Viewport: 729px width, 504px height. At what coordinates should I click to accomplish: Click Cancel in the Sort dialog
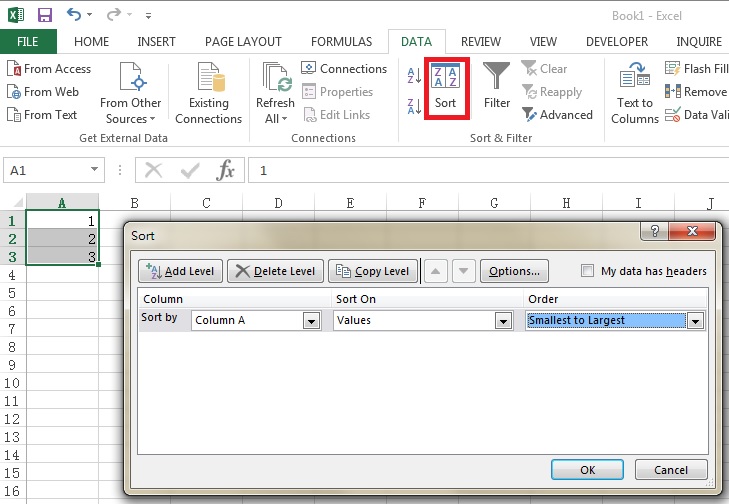671,470
